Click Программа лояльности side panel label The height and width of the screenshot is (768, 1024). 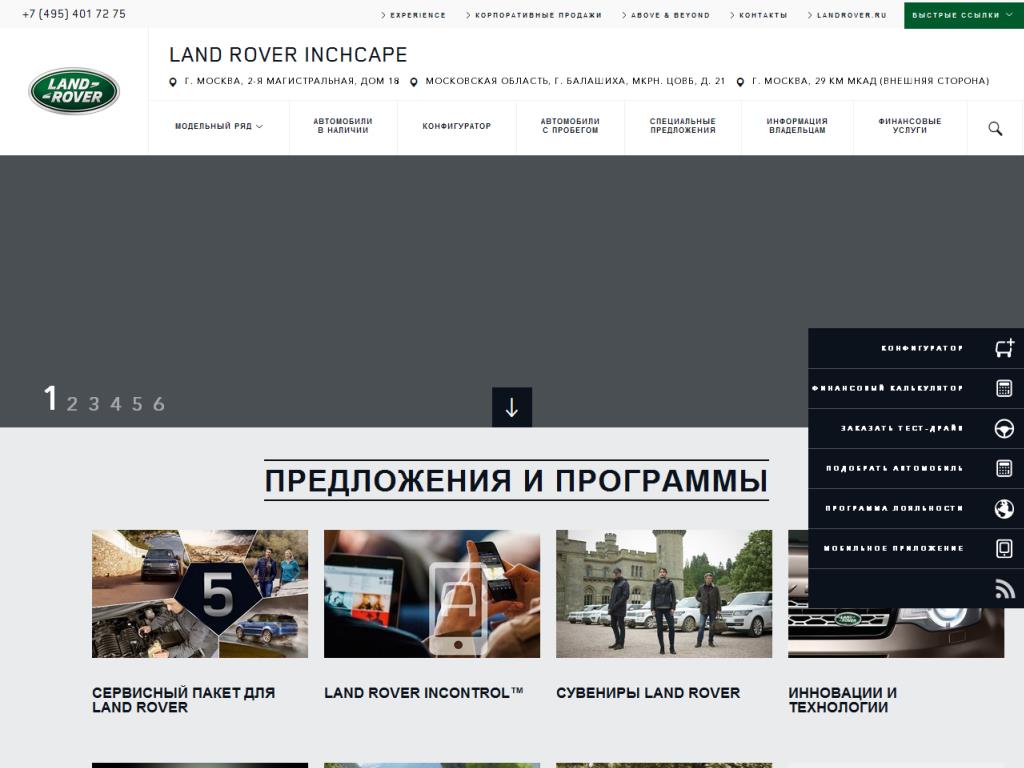[x=894, y=508]
